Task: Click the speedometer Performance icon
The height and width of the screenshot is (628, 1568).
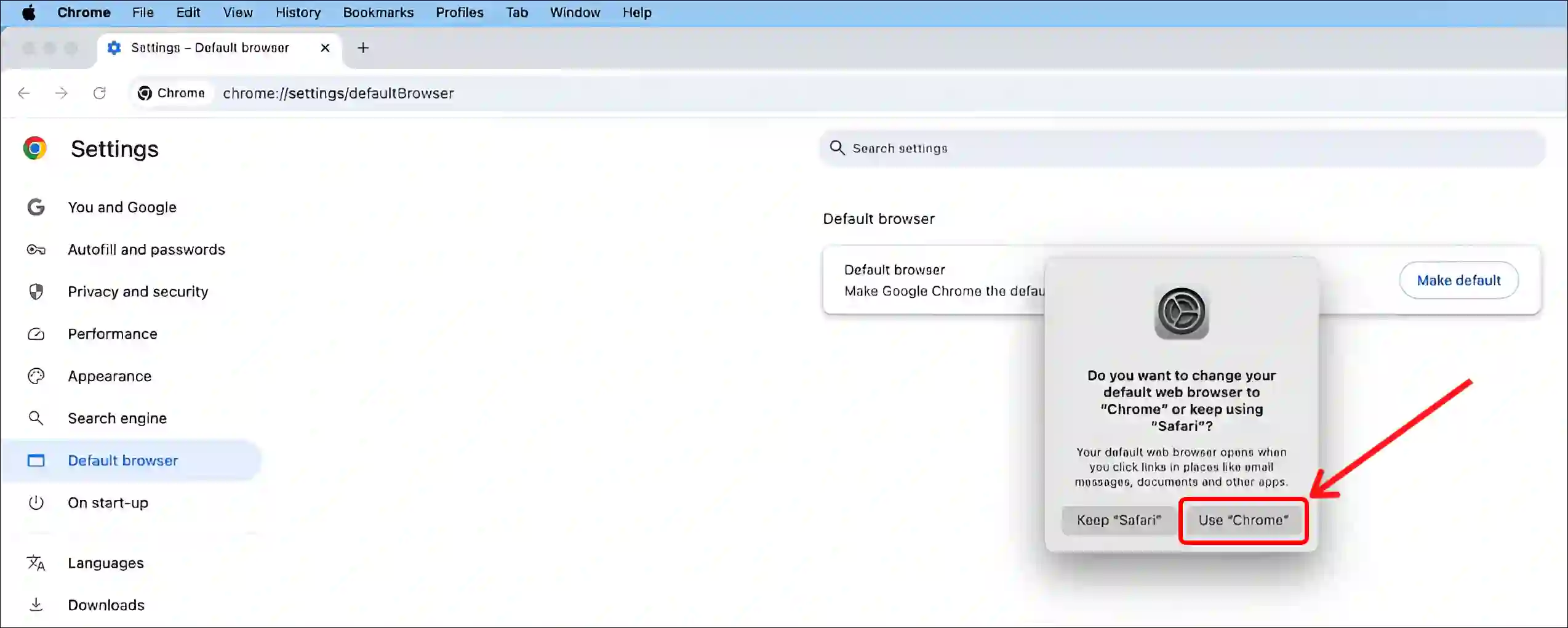Action: click(36, 334)
